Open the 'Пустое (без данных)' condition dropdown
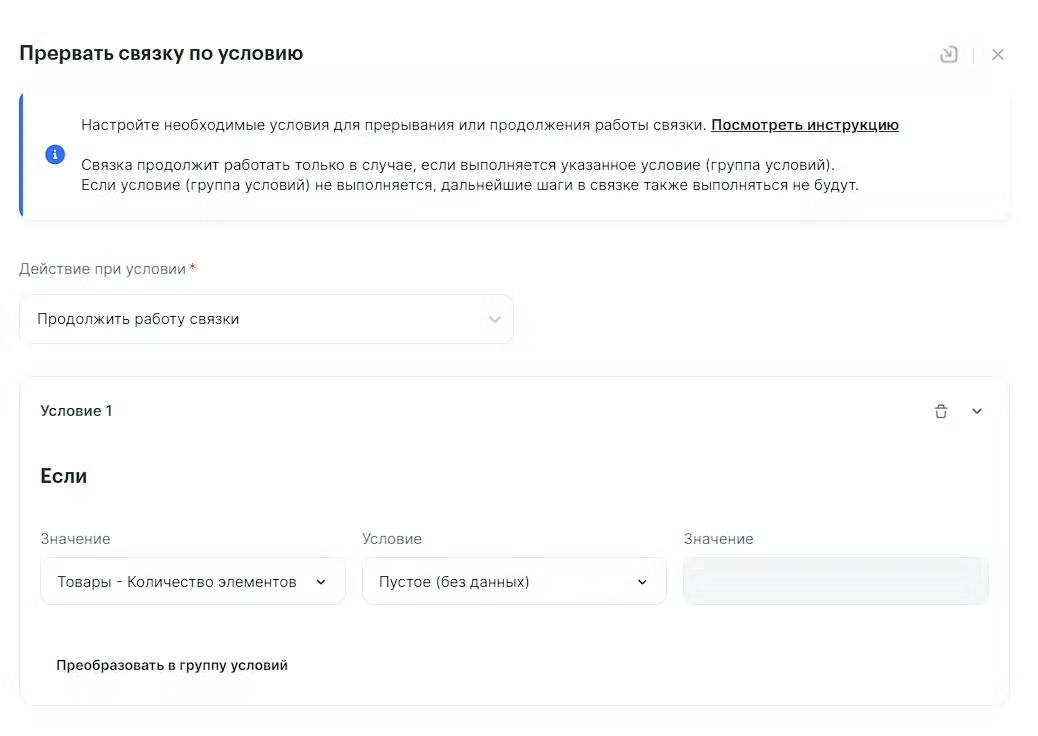The width and height of the screenshot is (1038, 736). tap(500, 581)
